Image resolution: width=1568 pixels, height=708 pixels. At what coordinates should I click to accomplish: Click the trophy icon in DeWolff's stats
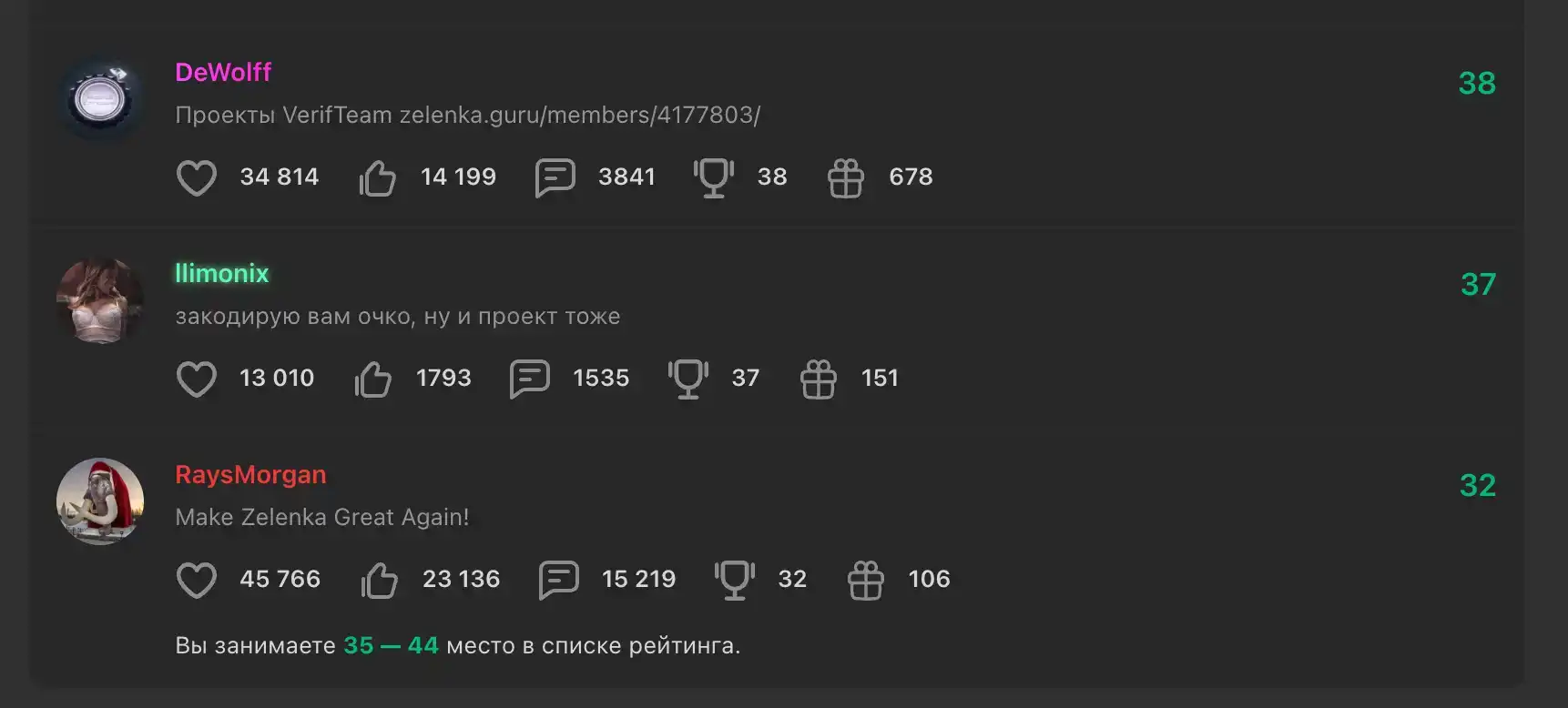pos(714,177)
